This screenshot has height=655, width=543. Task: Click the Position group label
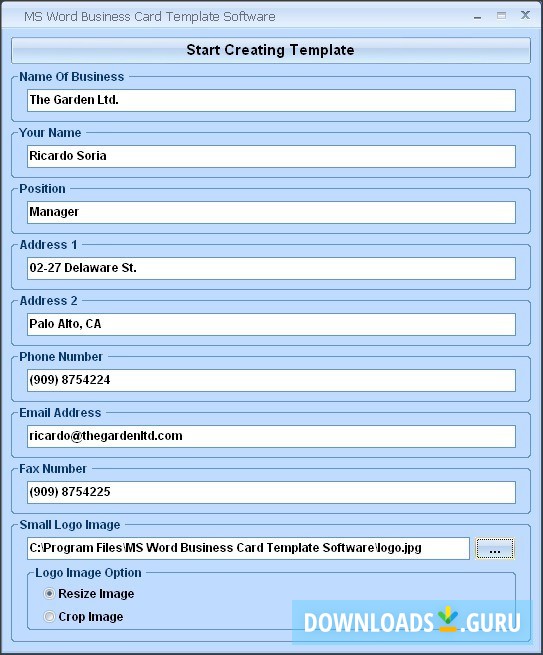pyautogui.click(x=43, y=189)
